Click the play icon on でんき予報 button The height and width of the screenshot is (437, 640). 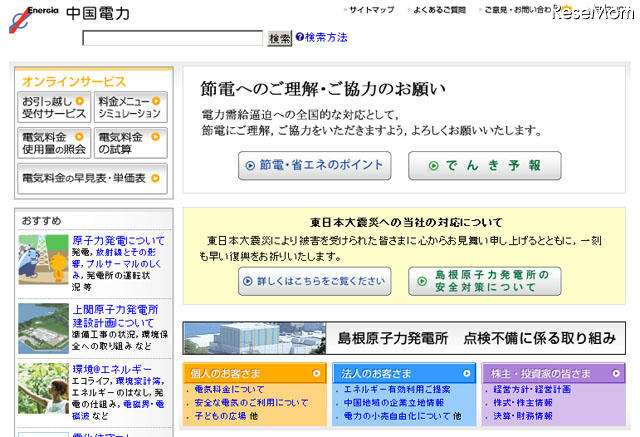pos(433,166)
